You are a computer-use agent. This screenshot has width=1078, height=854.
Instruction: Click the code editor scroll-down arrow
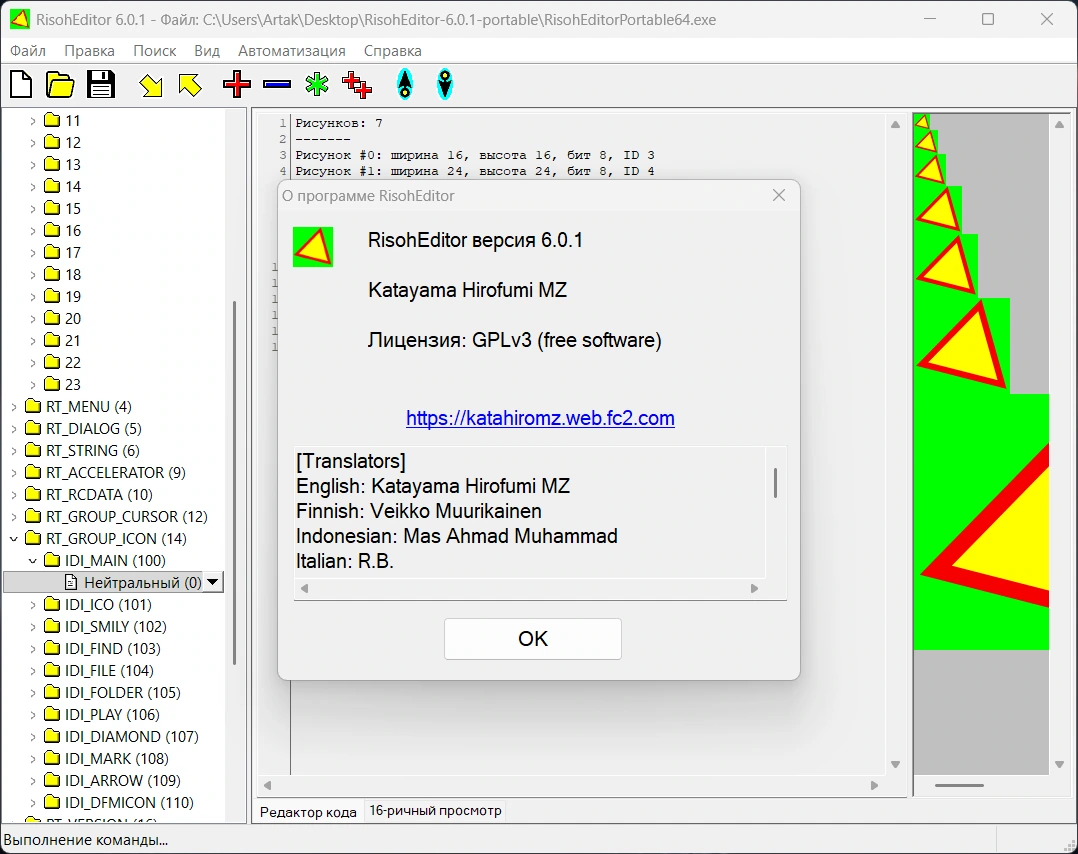point(895,764)
